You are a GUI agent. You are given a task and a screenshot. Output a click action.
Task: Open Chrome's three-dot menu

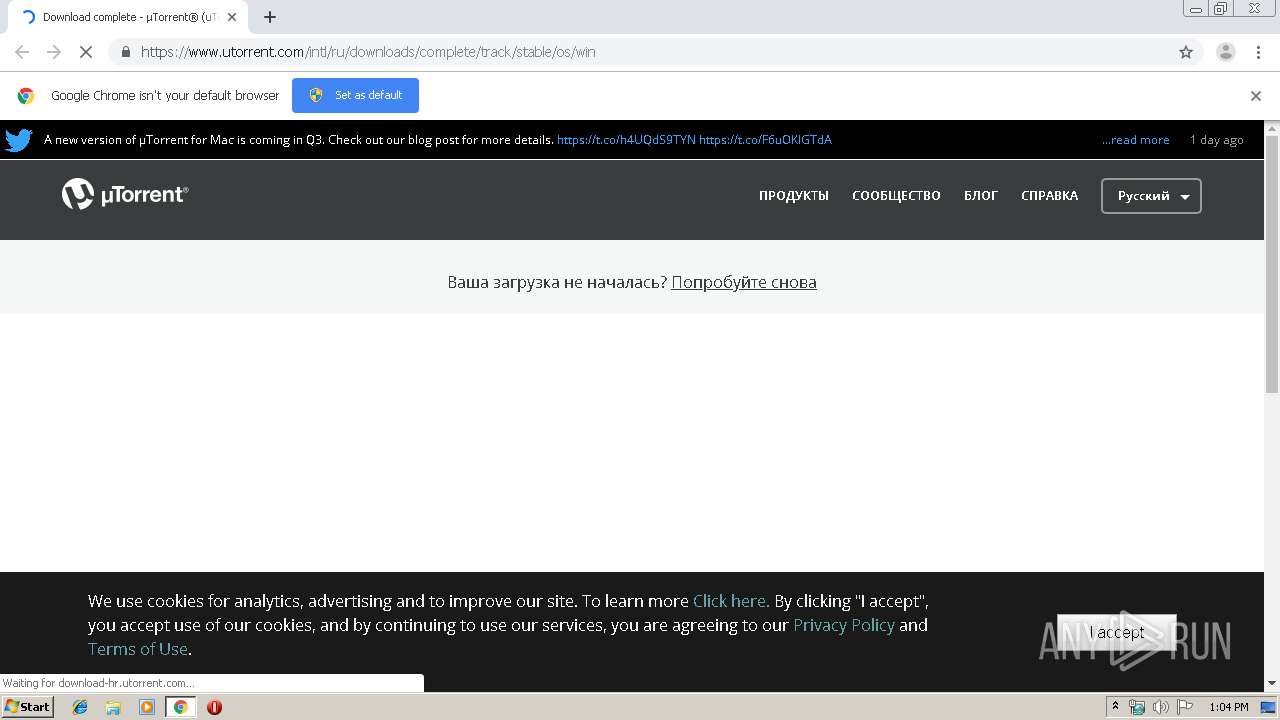click(x=1258, y=52)
